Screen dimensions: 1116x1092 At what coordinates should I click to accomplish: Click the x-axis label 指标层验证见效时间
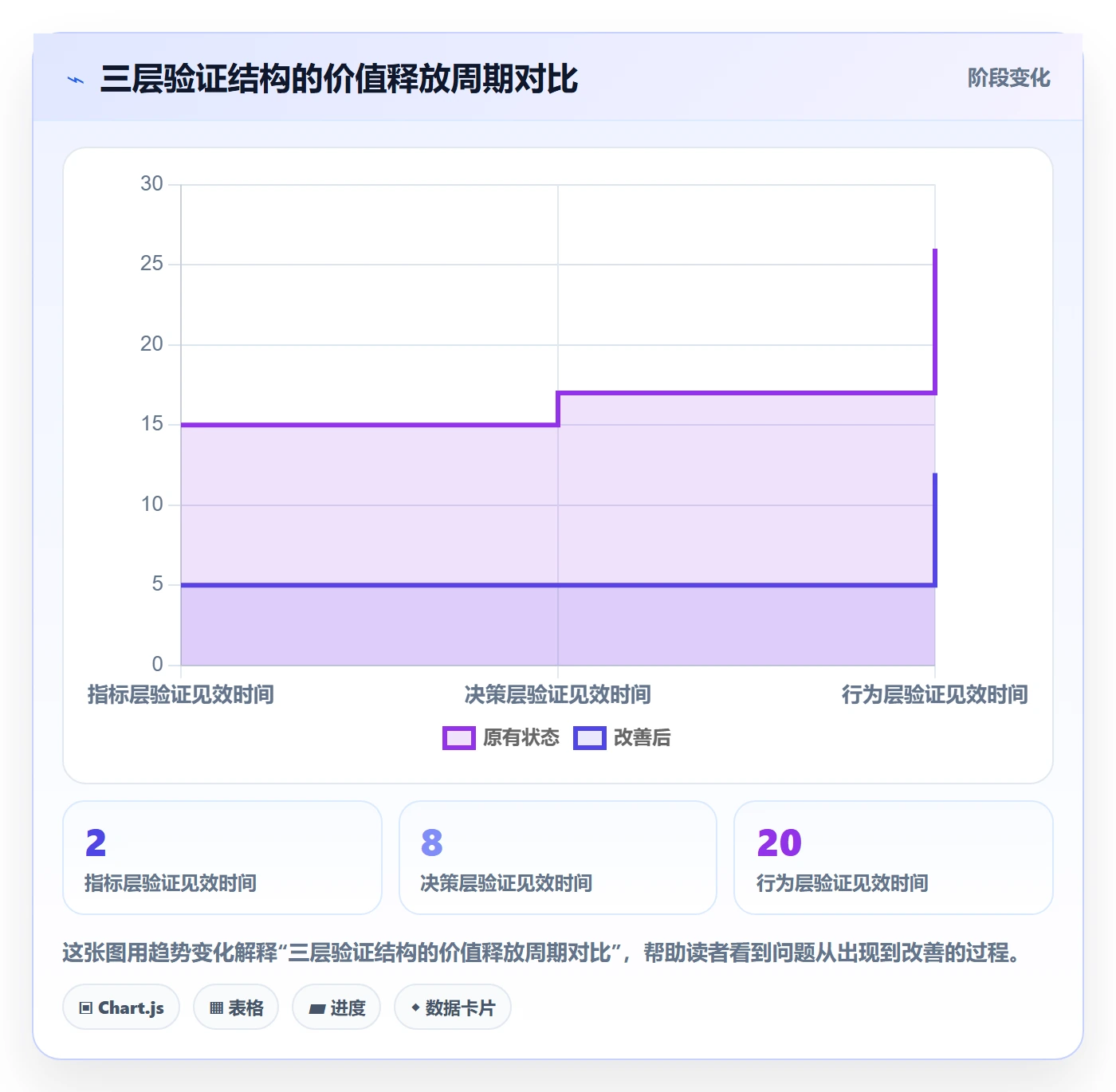point(181,695)
